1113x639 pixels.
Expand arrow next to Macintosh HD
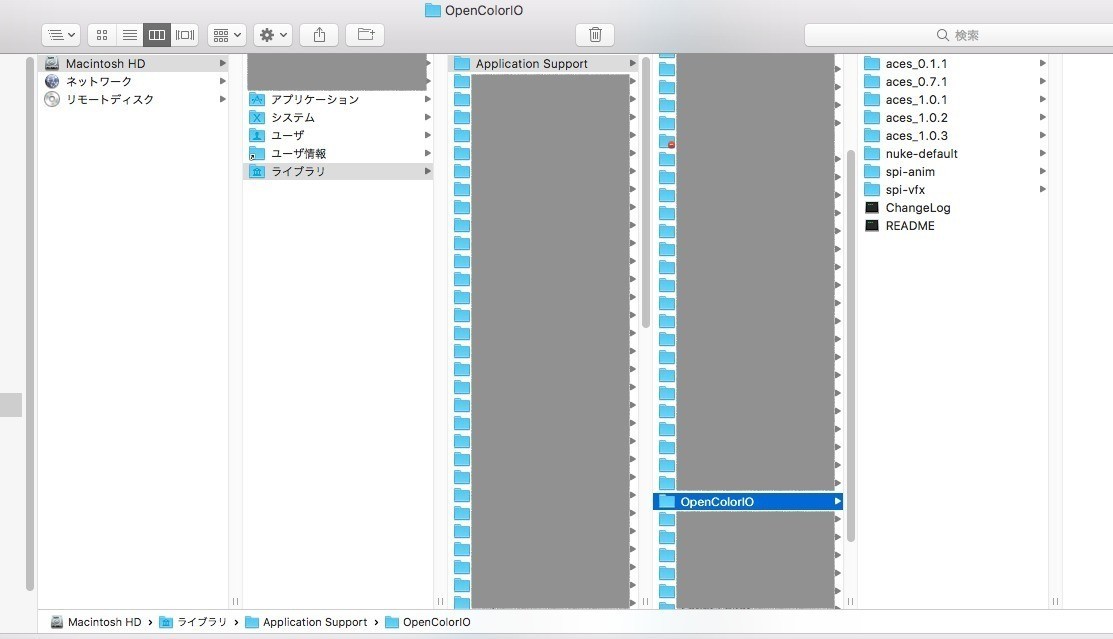(x=222, y=63)
